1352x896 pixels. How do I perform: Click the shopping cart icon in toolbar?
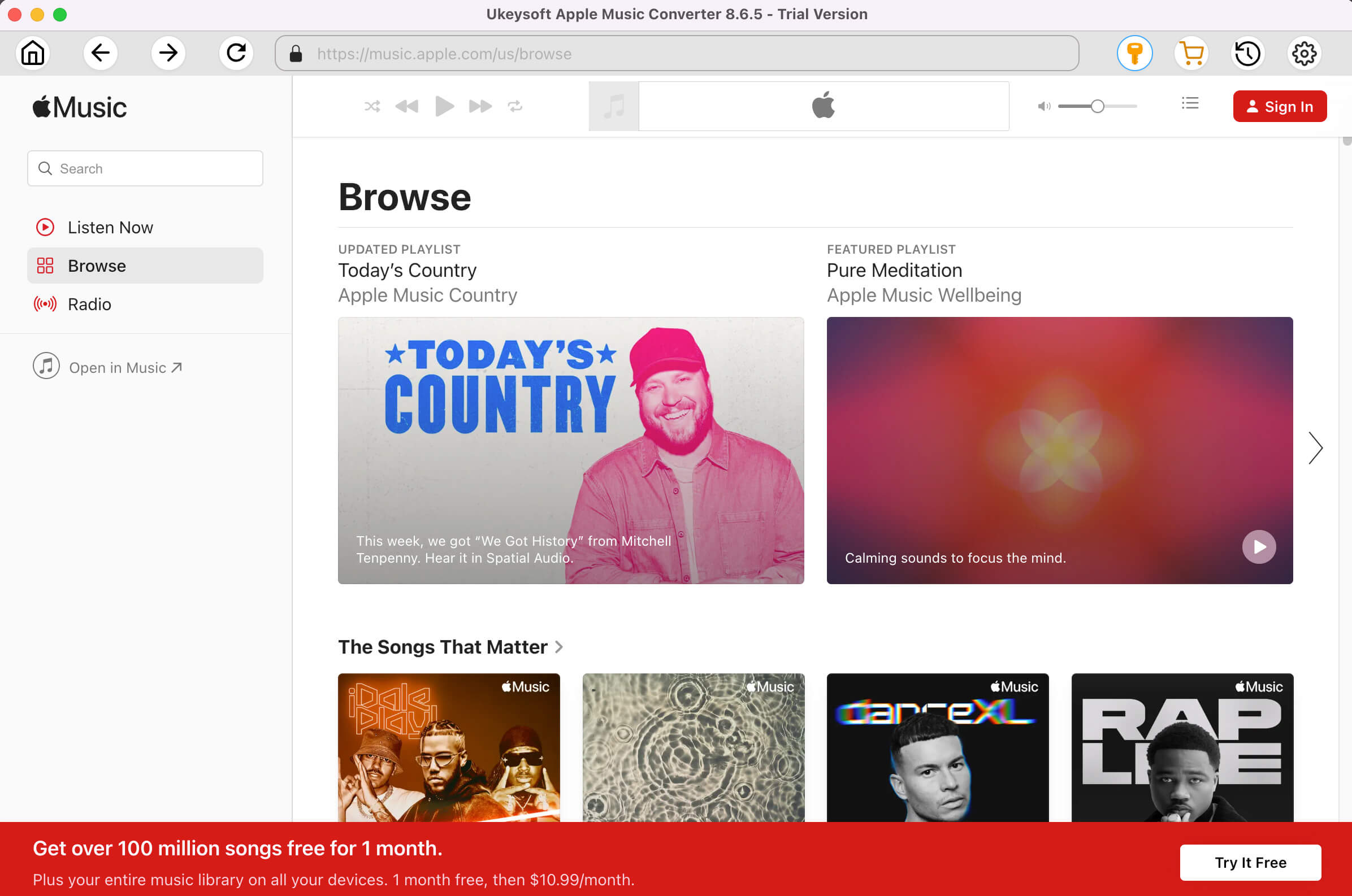tap(1191, 54)
